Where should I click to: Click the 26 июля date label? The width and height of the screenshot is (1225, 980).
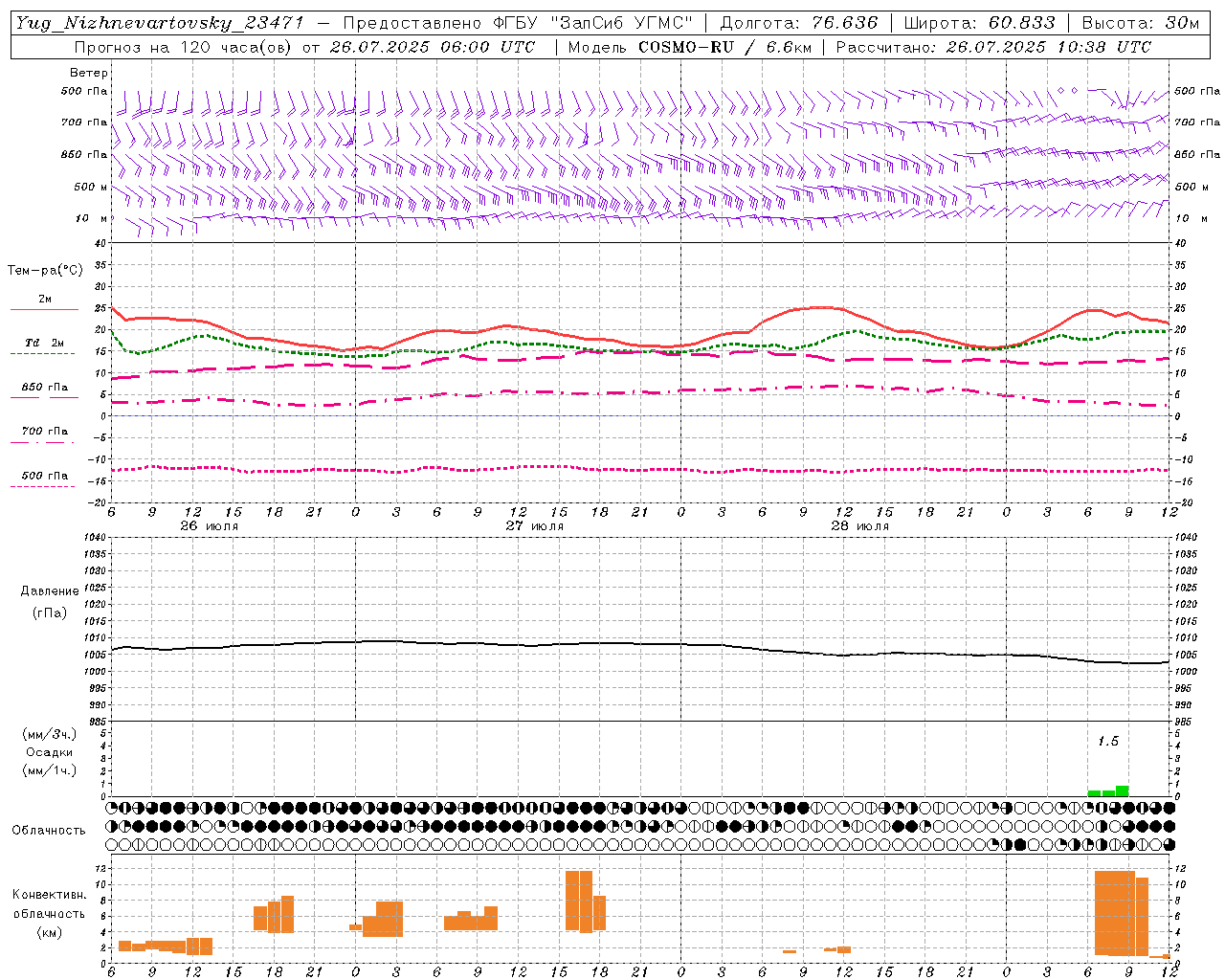click(210, 526)
